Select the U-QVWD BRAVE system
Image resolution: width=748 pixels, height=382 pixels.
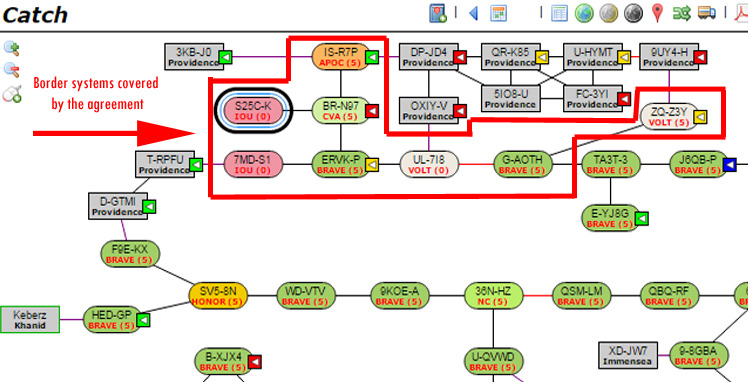click(x=493, y=361)
